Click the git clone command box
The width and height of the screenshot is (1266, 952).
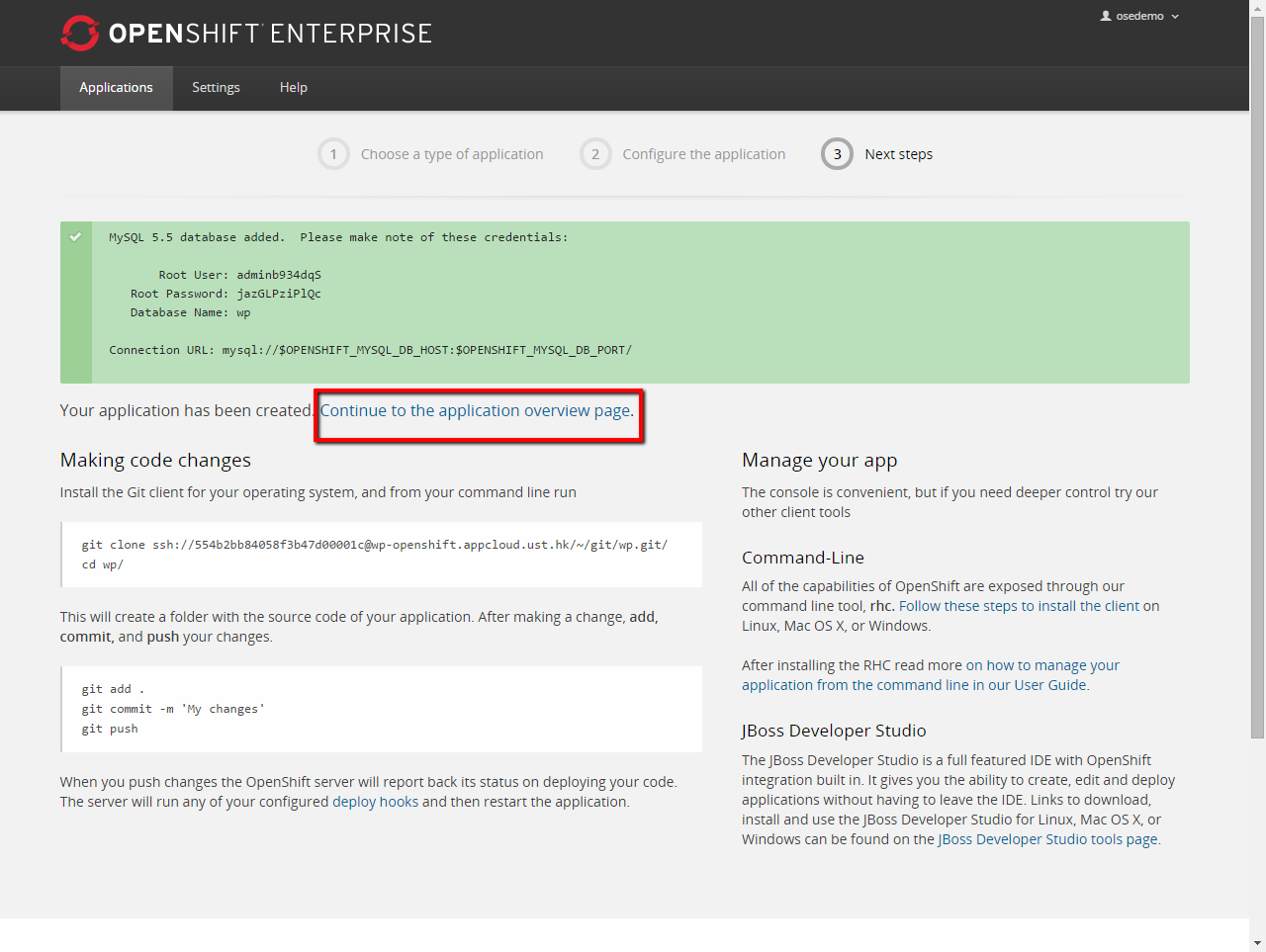[x=381, y=555]
